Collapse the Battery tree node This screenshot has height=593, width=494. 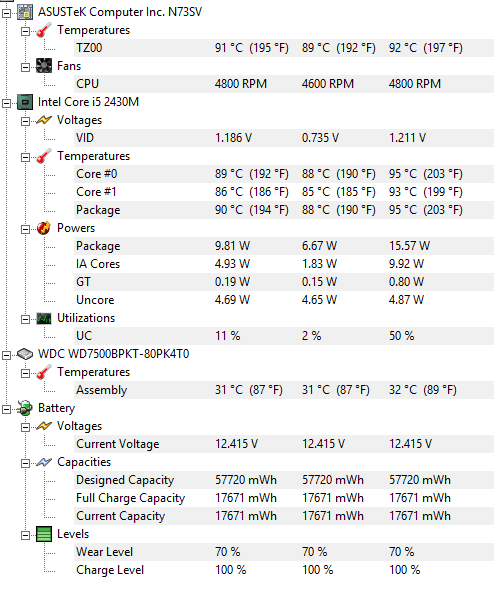point(6,409)
